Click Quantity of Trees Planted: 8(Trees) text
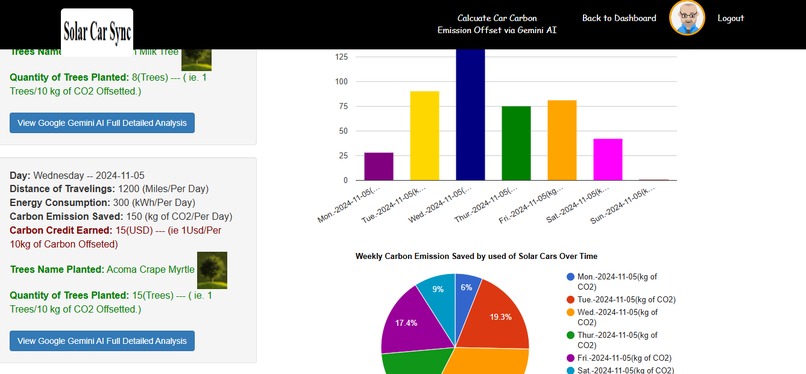The width and height of the screenshot is (806, 374). (x=108, y=84)
